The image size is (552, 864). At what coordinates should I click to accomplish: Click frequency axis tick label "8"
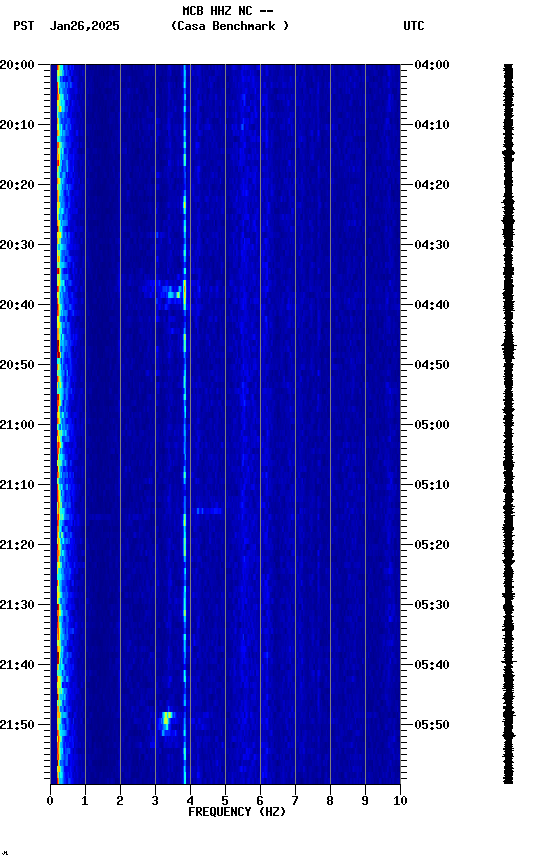tap(330, 801)
